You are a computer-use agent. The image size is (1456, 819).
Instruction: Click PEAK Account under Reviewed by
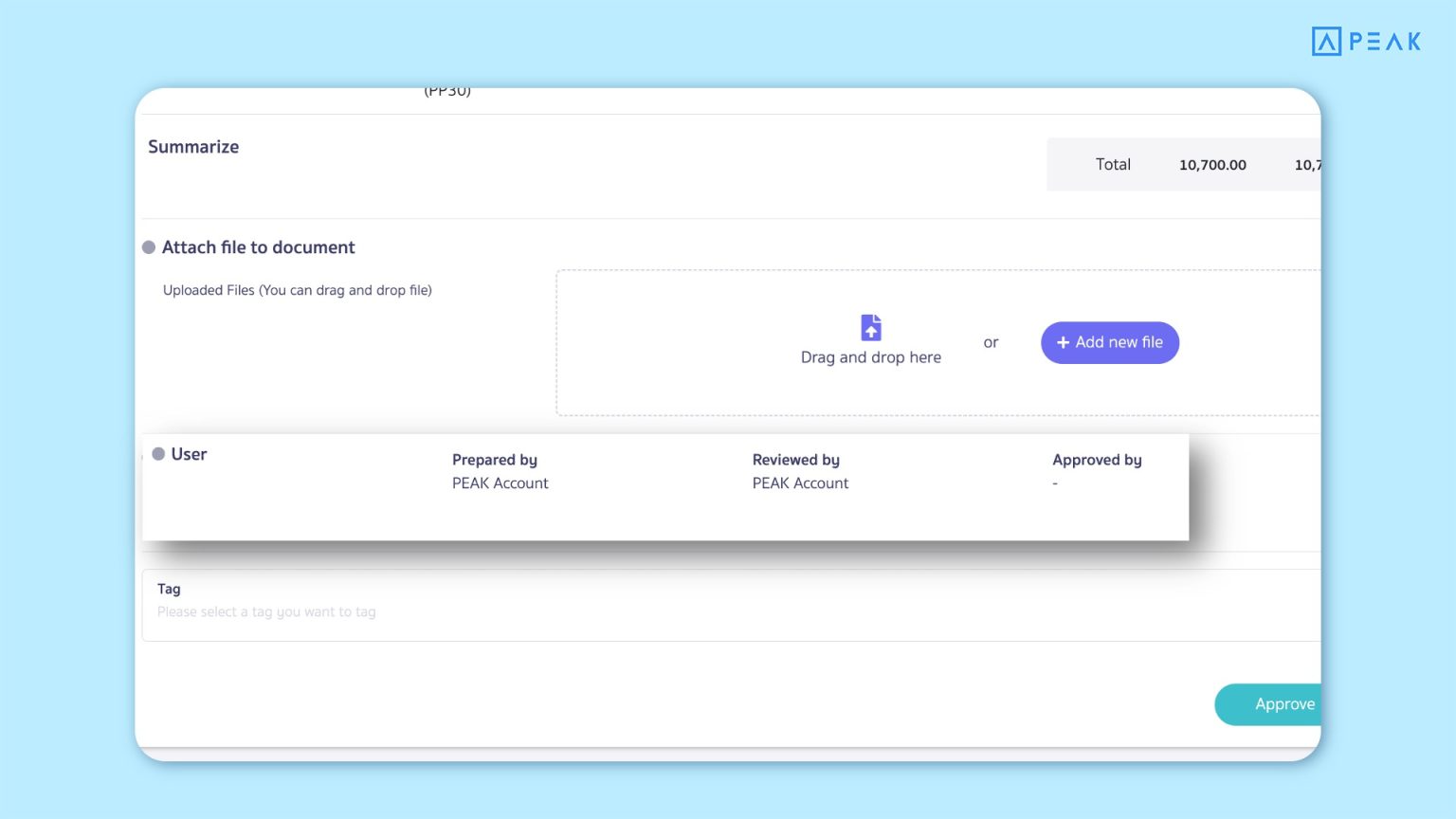[800, 483]
